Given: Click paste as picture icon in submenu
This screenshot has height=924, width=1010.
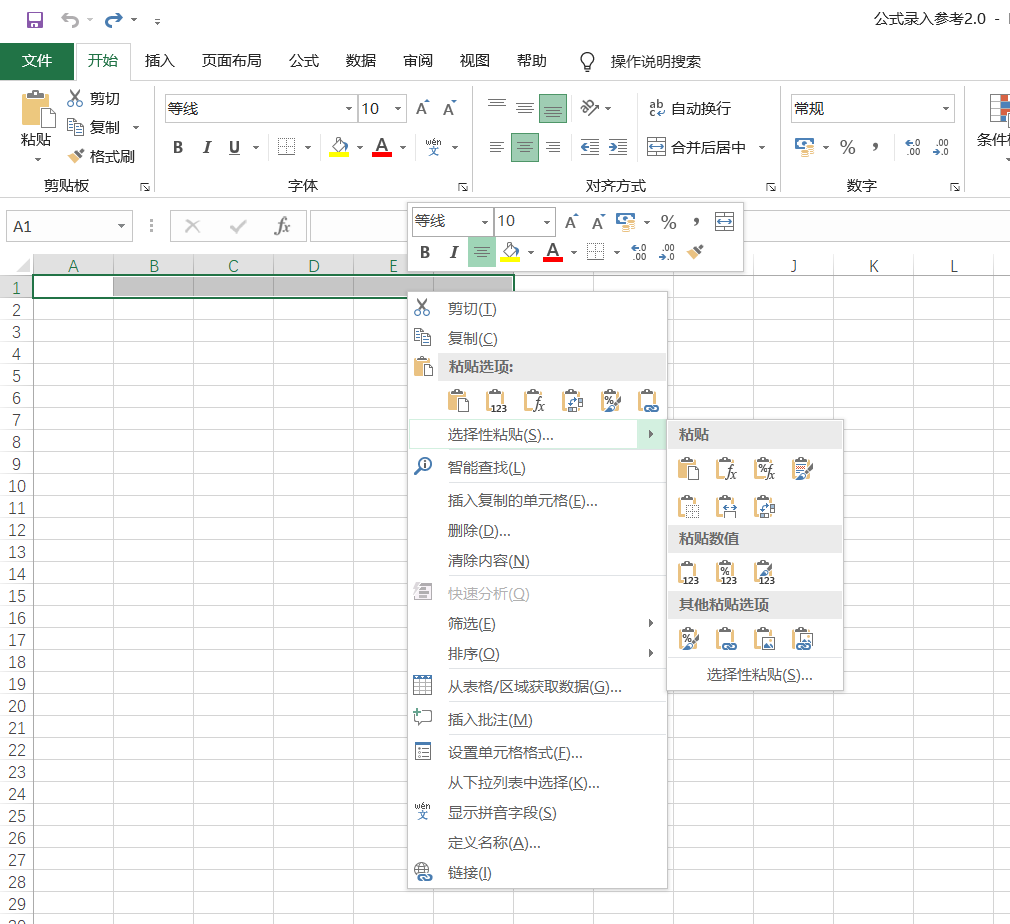Looking at the screenshot, I should coord(764,638).
